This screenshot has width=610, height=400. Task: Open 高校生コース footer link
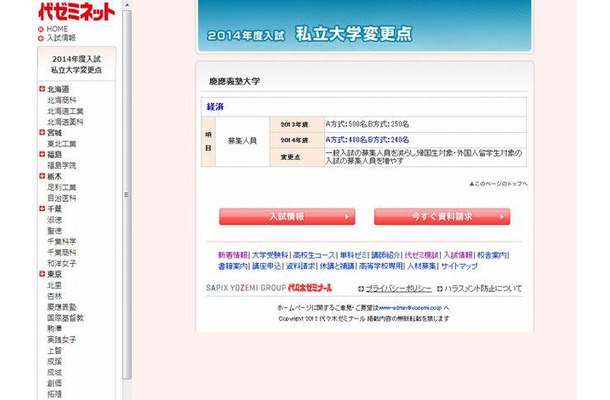click(x=314, y=255)
